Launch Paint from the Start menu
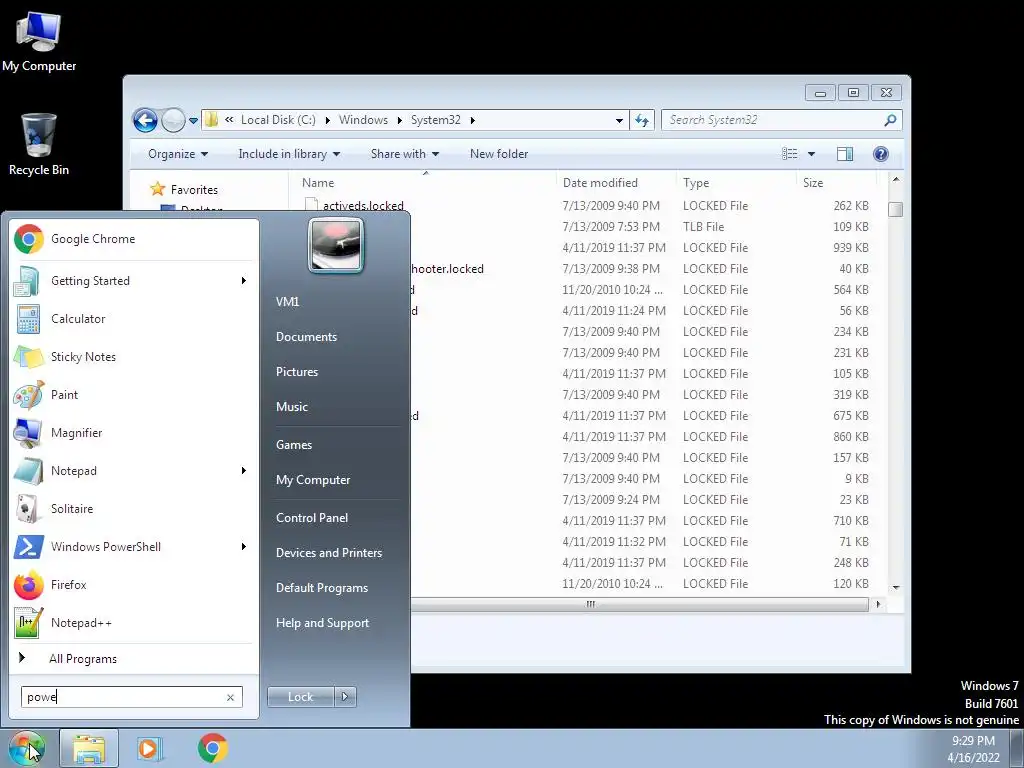The height and width of the screenshot is (768, 1024). point(133,394)
